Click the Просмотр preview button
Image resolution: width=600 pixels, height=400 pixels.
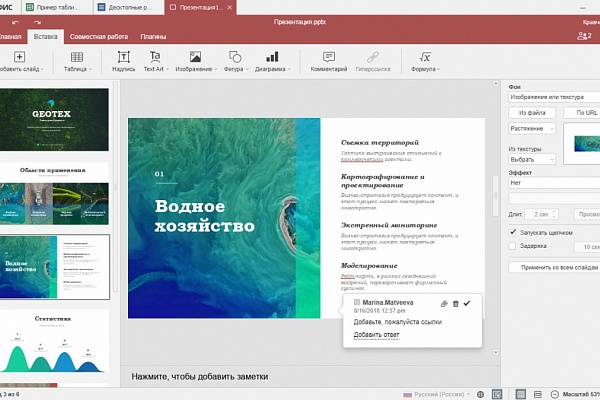587,214
